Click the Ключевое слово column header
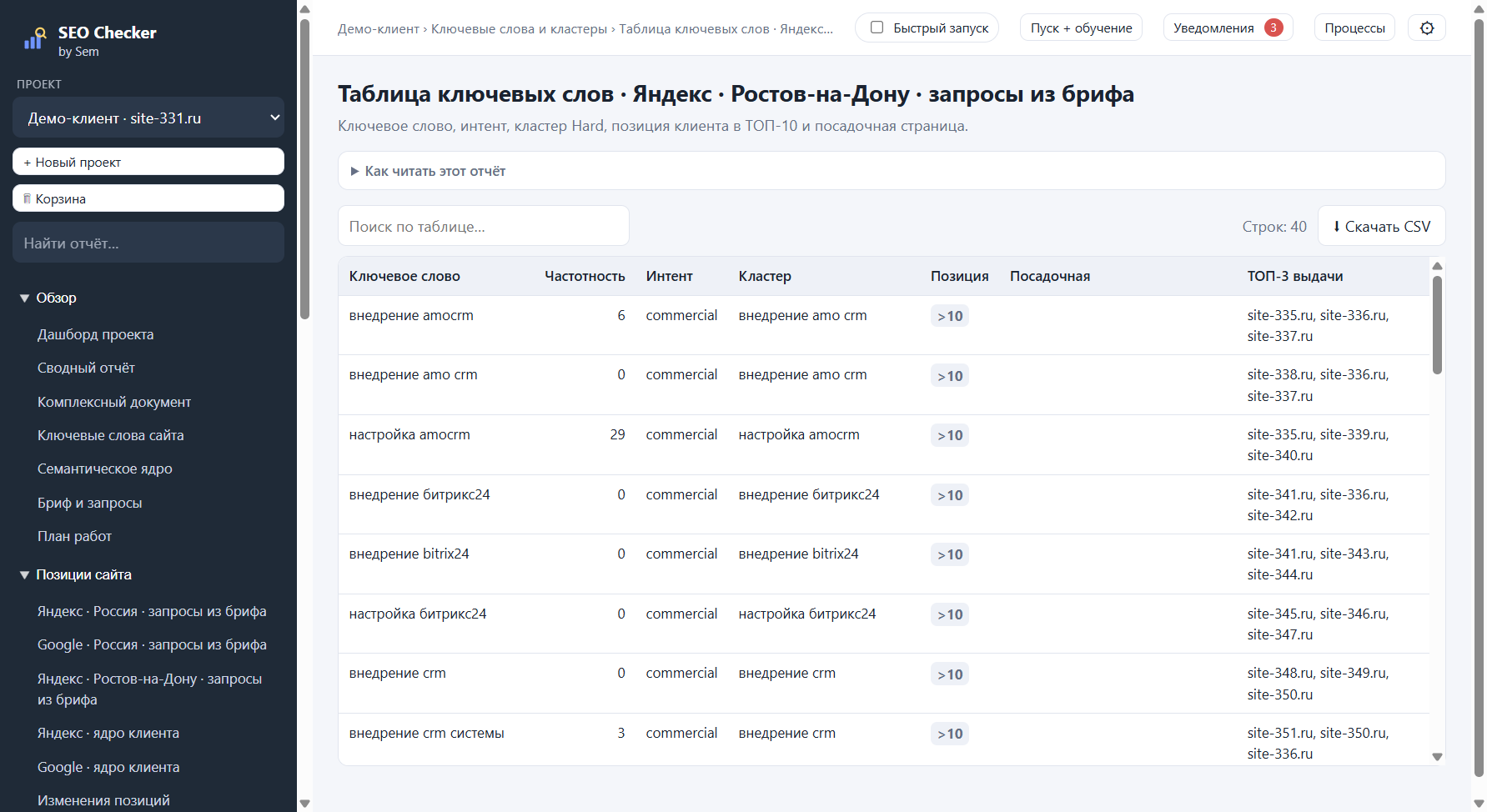This screenshot has height=812, width=1487. (x=404, y=276)
